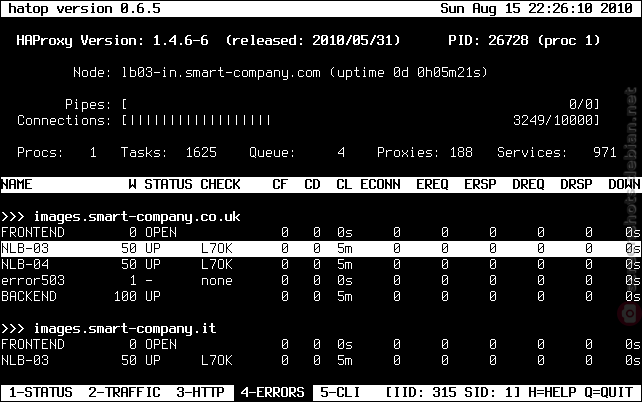Click the images.smart-company.co.uk proxy header

[x=137, y=217]
